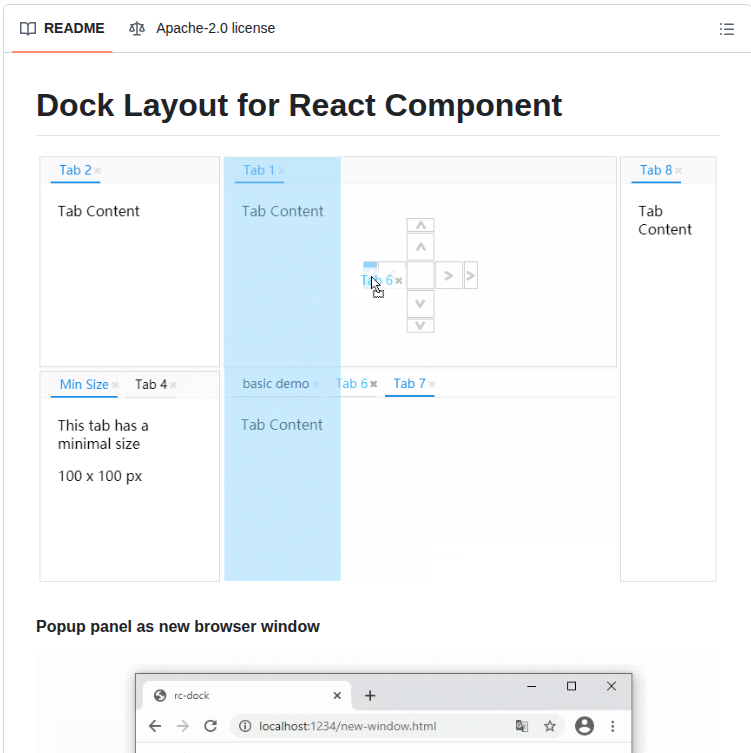Click the Dock Layout for React Component heading

point(299,105)
